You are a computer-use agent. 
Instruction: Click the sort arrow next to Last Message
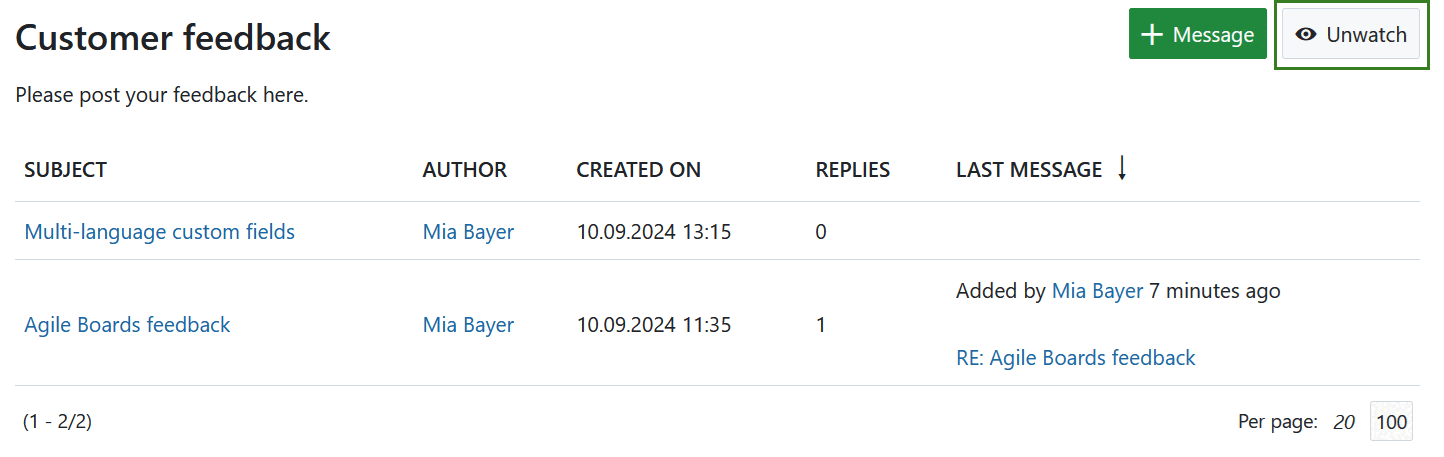click(1122, 169)
